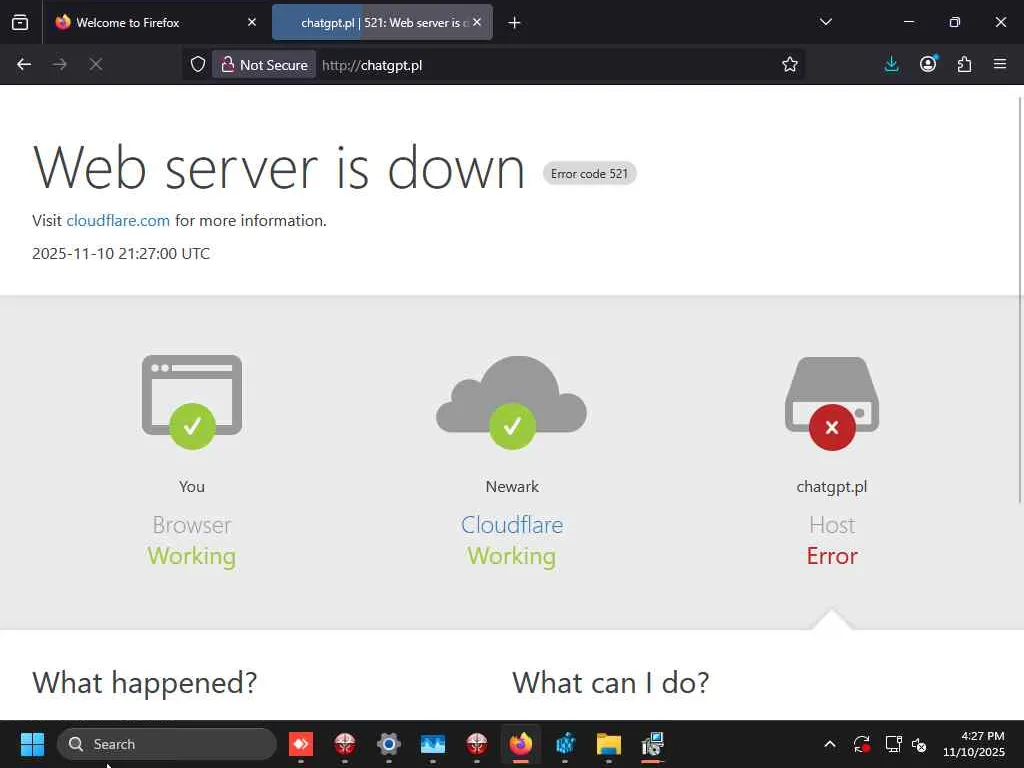The image size is (1024, 768).
Task: Open the network display tray icon
Action: [x=893, y=744]
